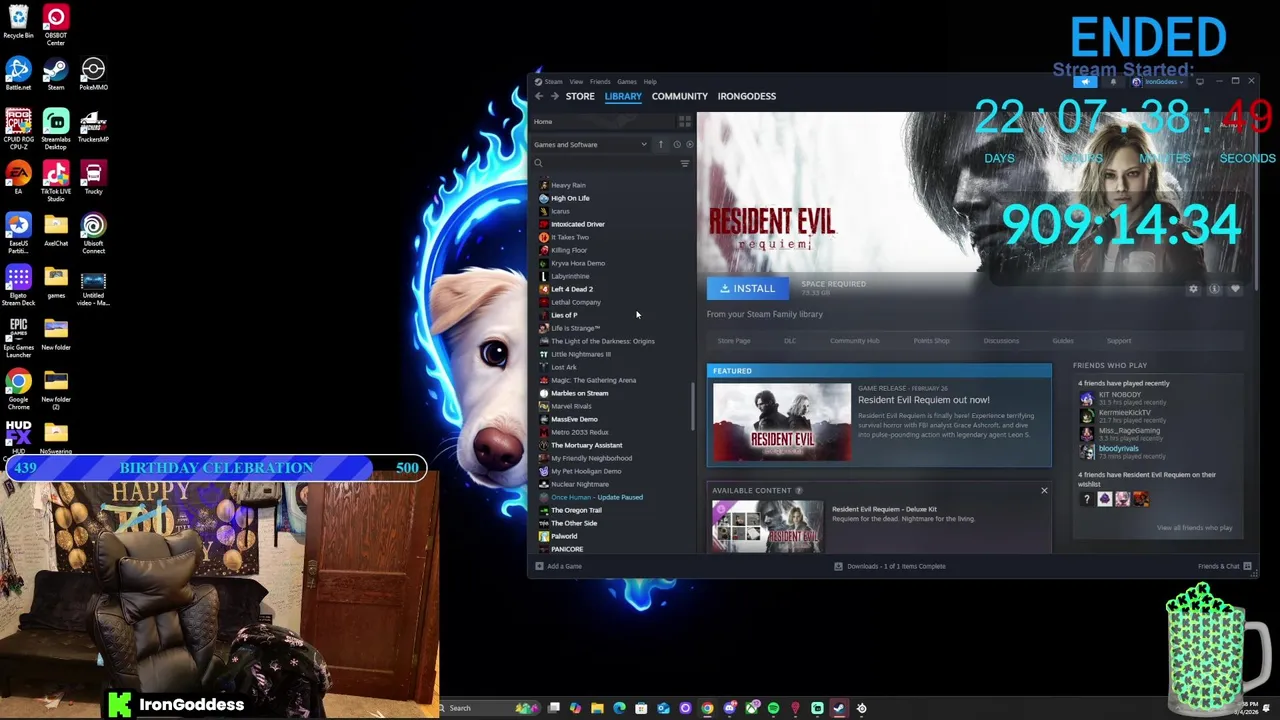Screen dimensions: 1280x720
Task: Show ready-to-play games filter icon
Action: tap(689, 144)
